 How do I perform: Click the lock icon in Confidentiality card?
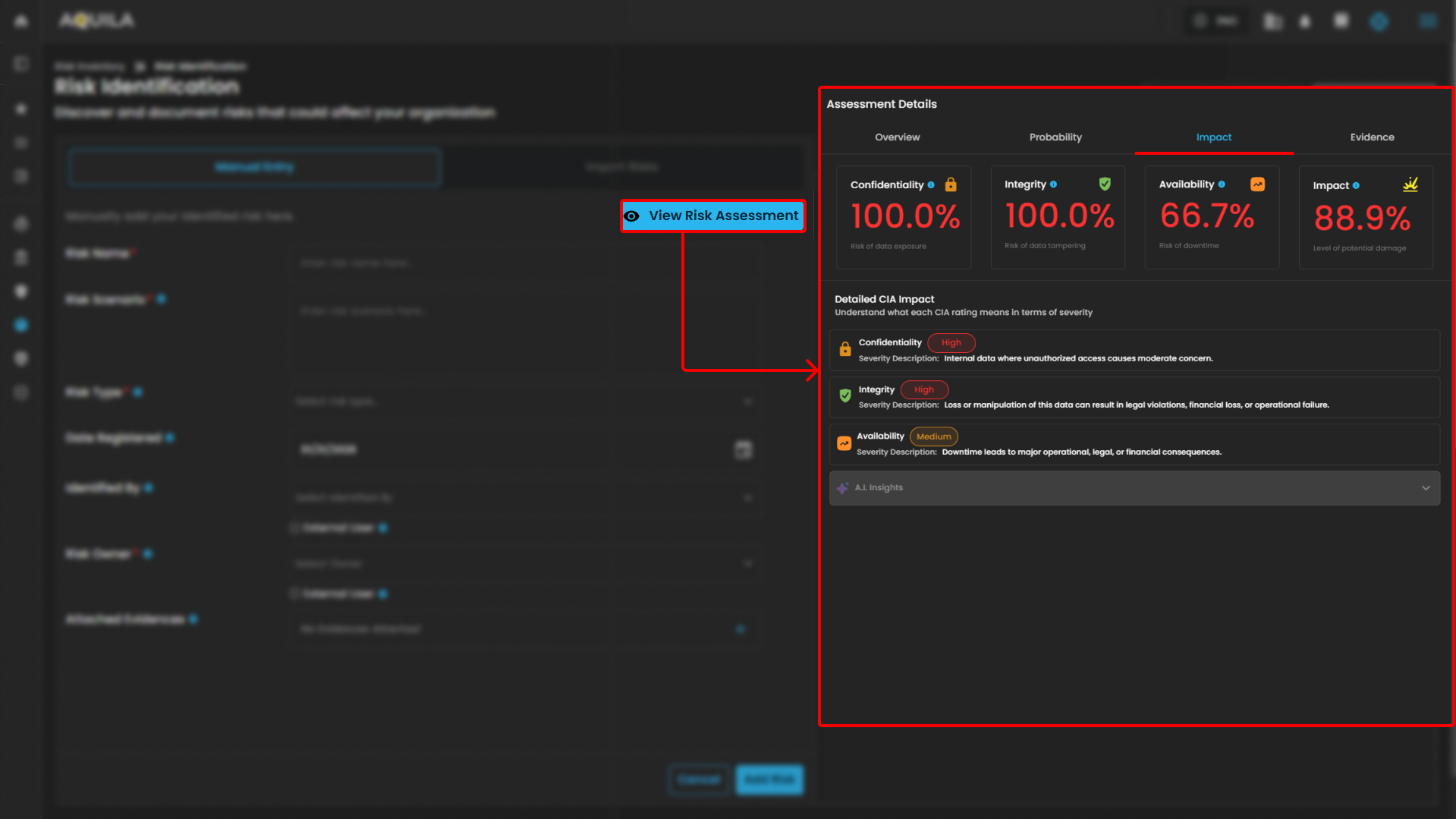pos(951,184)
